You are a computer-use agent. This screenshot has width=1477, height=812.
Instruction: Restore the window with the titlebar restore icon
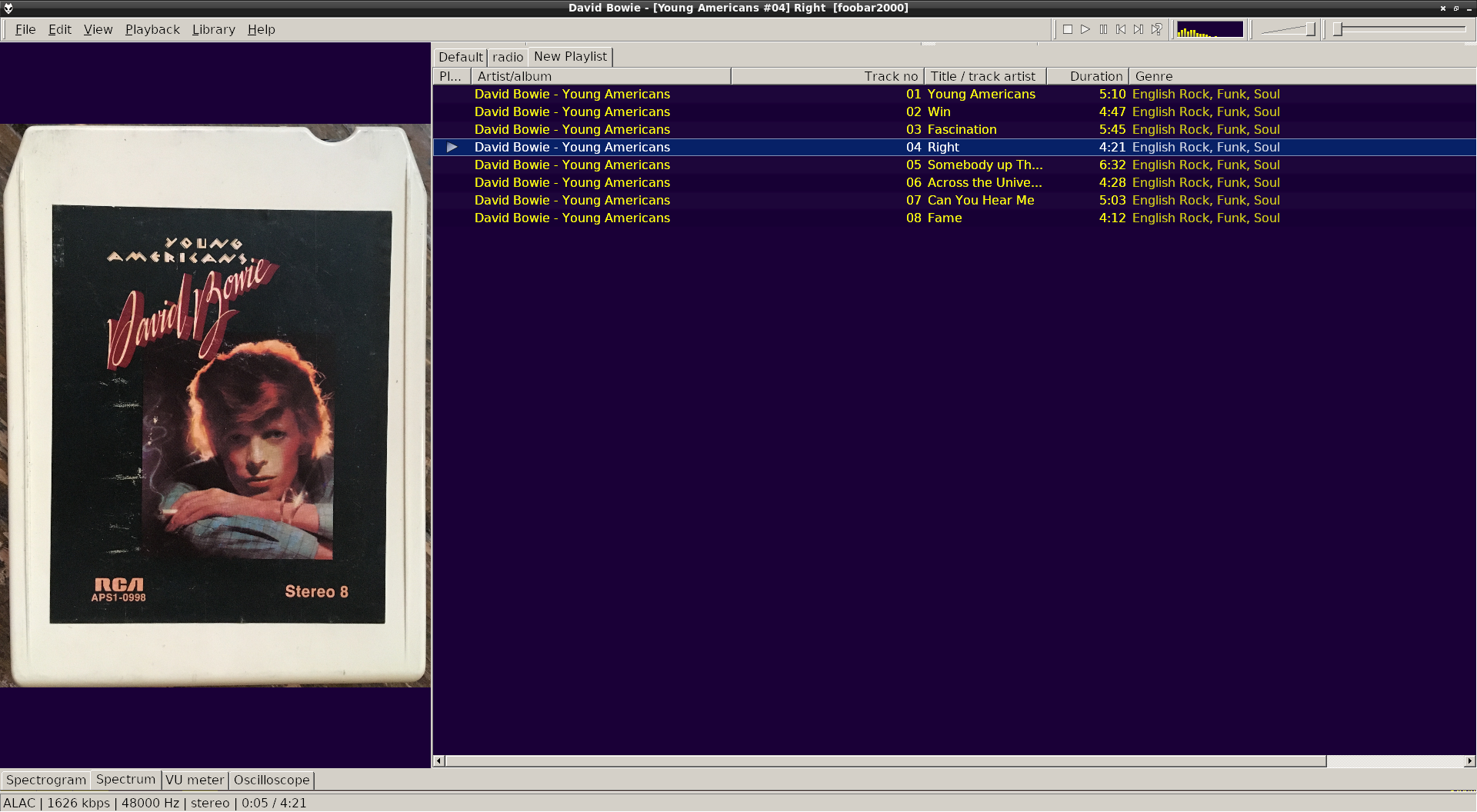1456,8
